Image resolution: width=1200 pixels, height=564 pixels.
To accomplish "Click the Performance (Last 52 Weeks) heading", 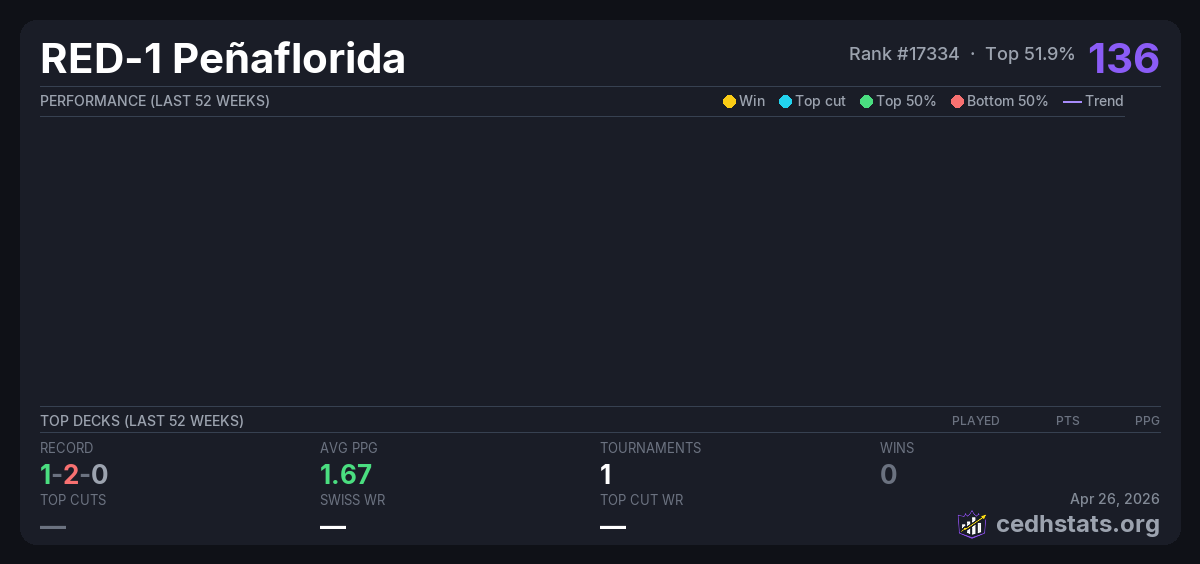I will [x=155, y=101].
